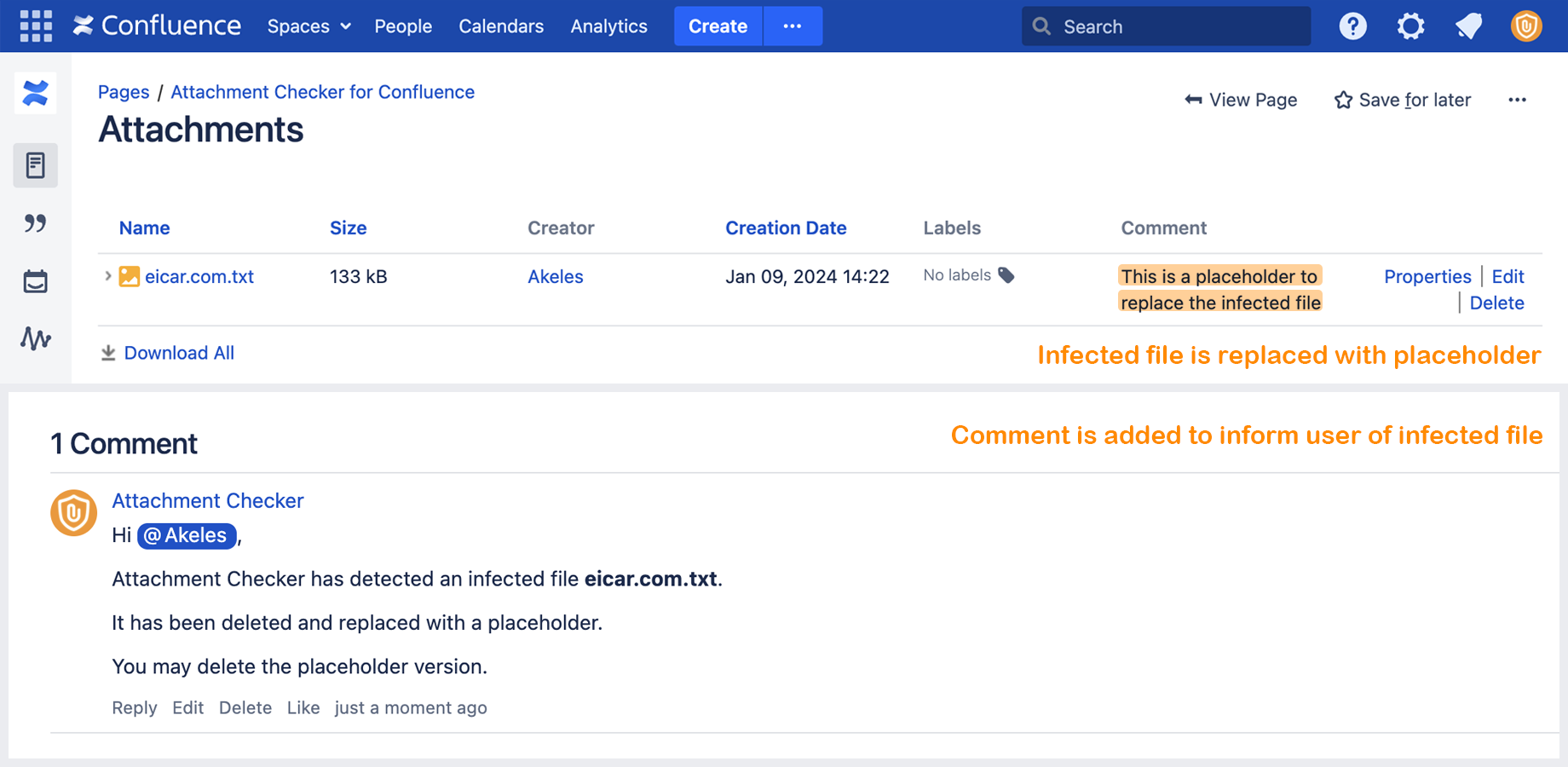
Task: Click Save for later
Action: coord(1403,100)
